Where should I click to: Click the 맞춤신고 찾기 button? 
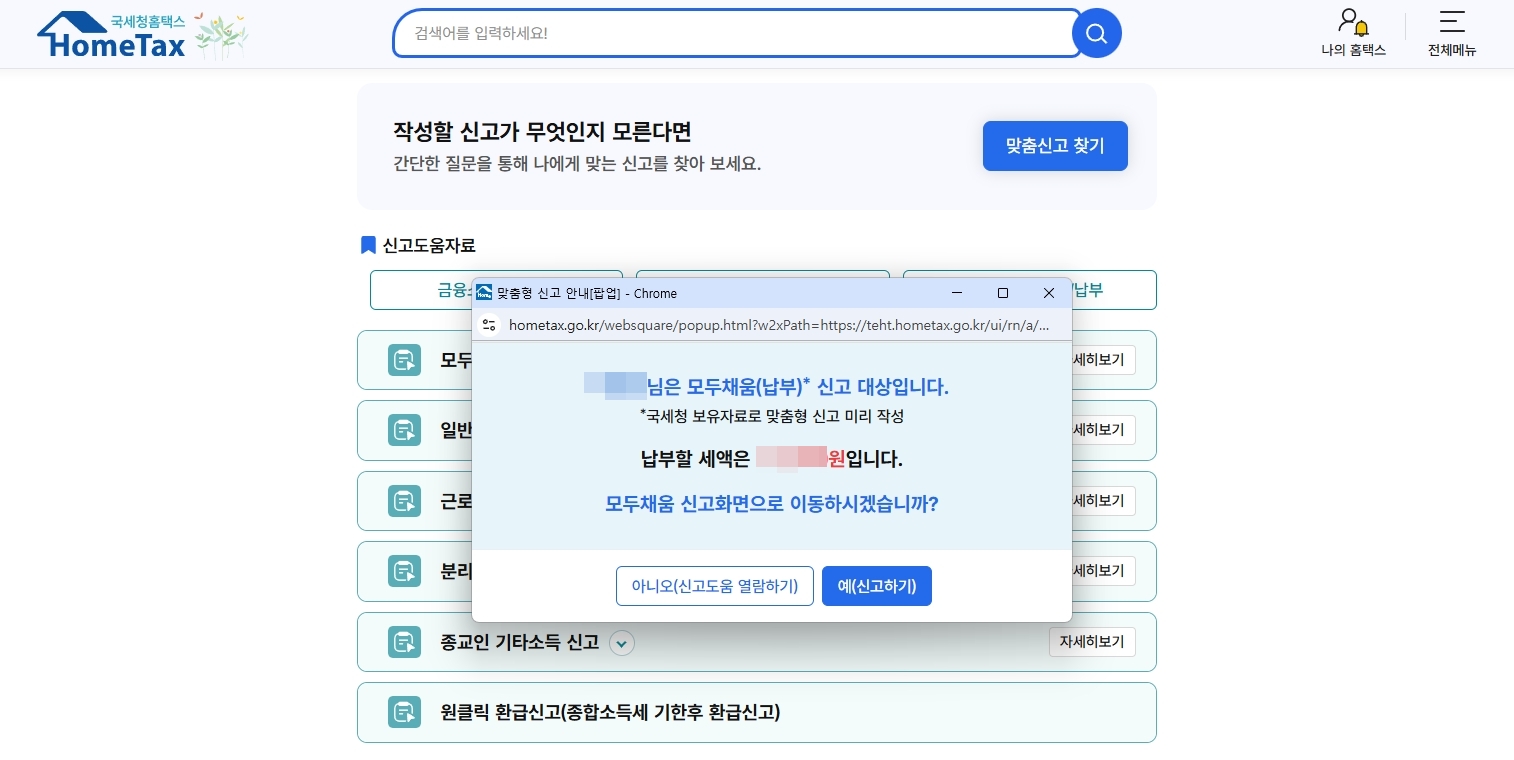click(1055, 146)
